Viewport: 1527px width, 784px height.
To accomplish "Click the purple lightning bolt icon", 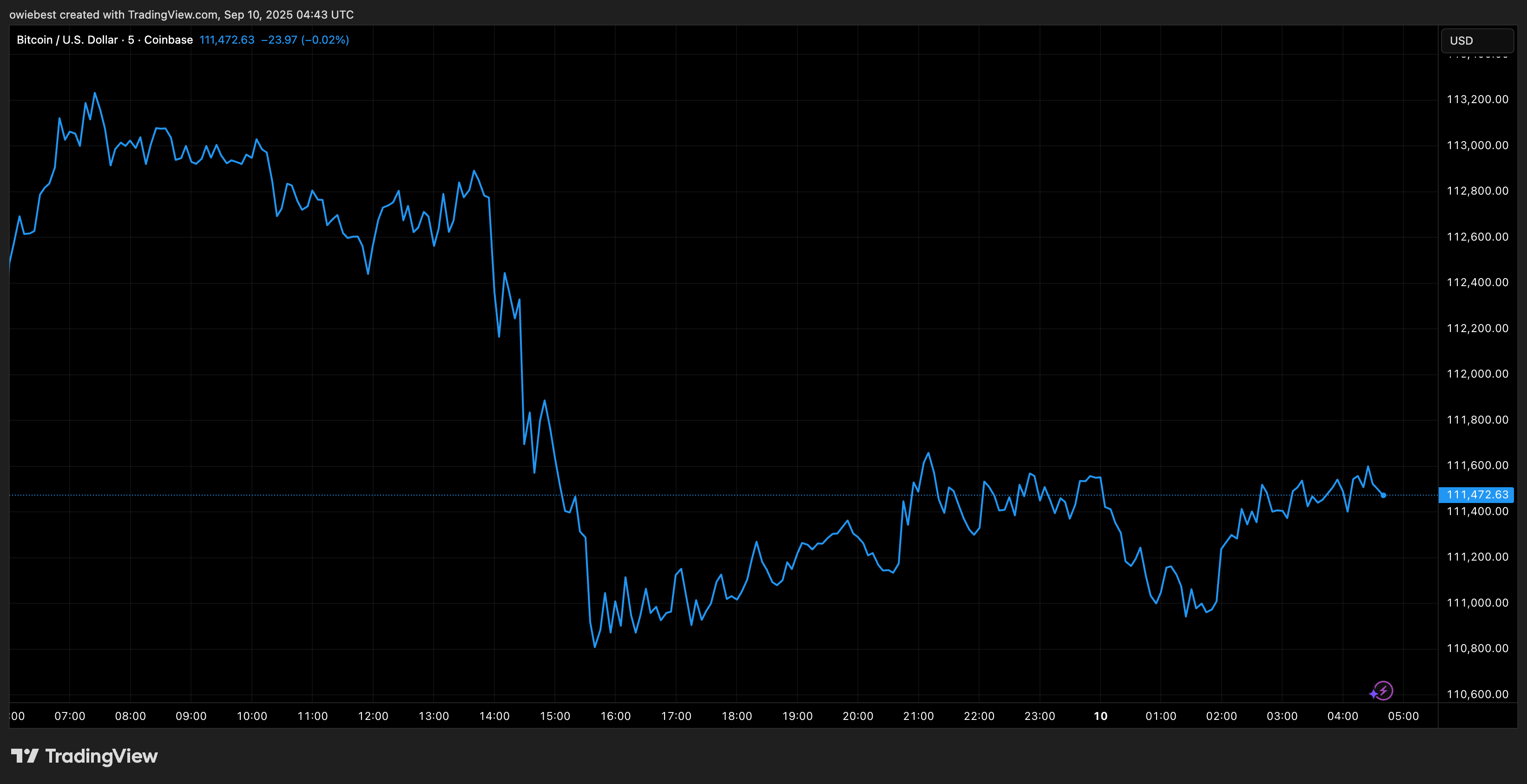I will click(1382, 691).
